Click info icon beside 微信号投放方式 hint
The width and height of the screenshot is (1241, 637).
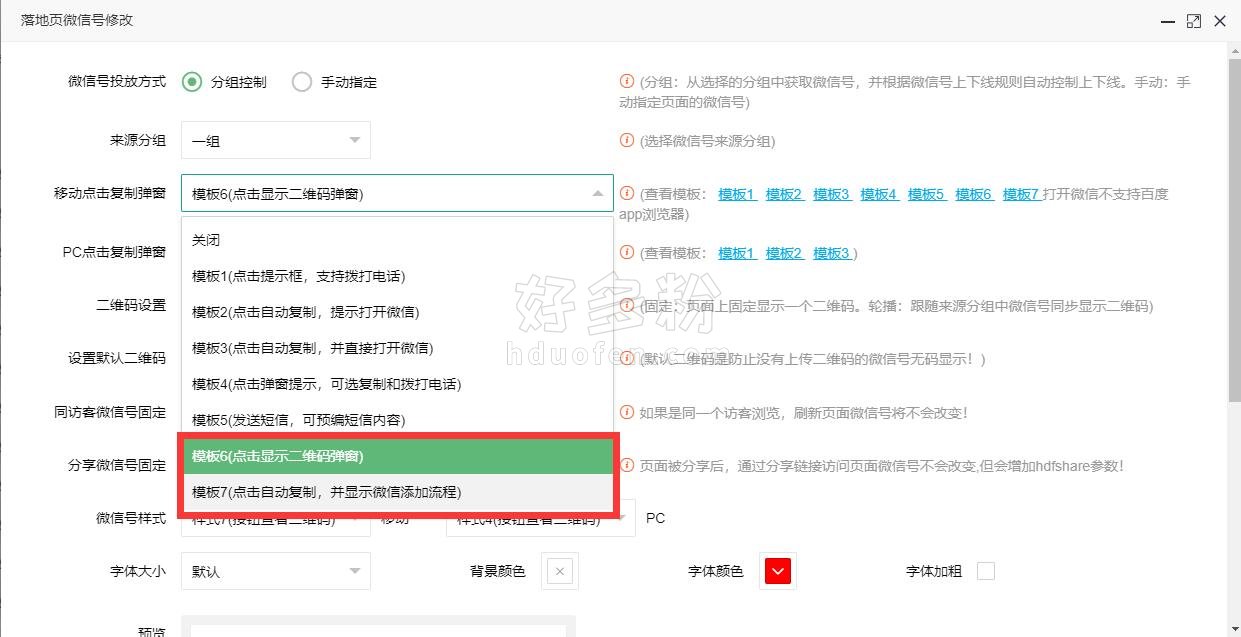(x=627, y=82)
